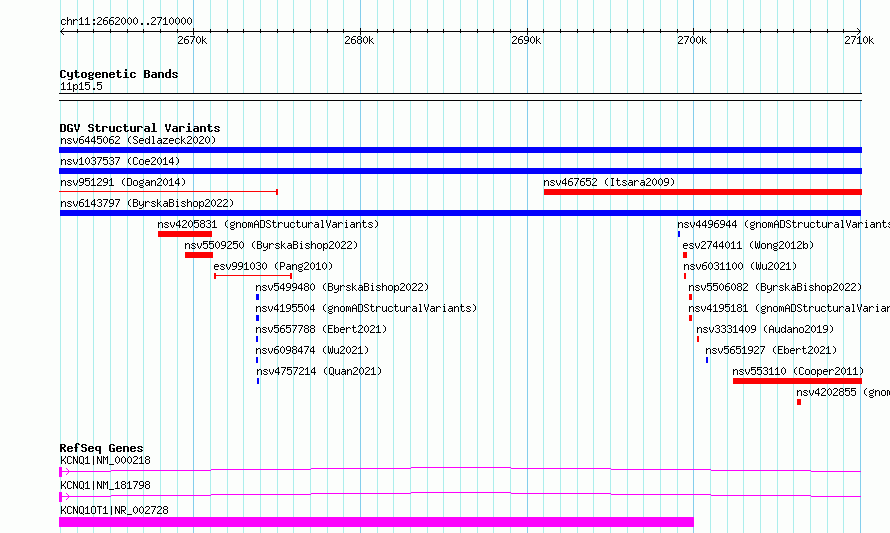The width and height of the screenshot is (890, 533).
Task: Open the nsv1037537 (Coe2014) variant label
Action: point(120,161)
